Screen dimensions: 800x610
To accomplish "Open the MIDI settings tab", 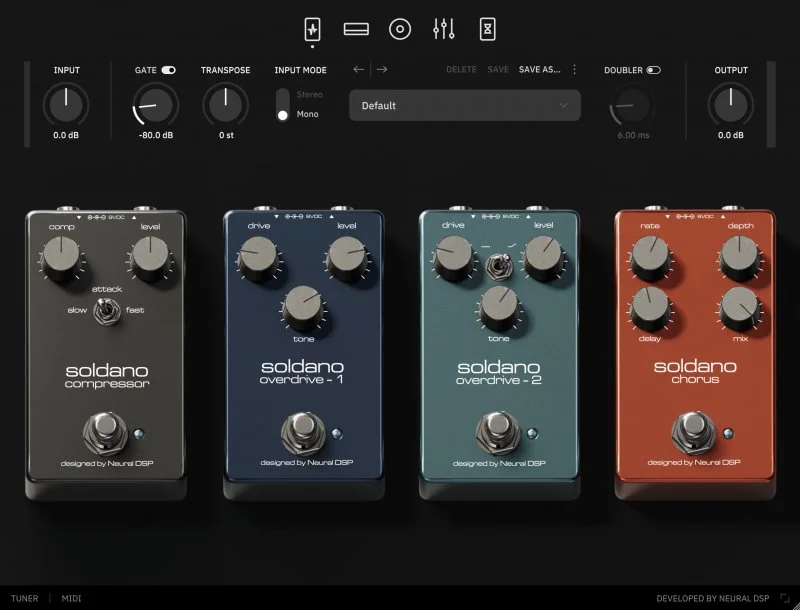I will pyautogui.click(x=71, y=598).
